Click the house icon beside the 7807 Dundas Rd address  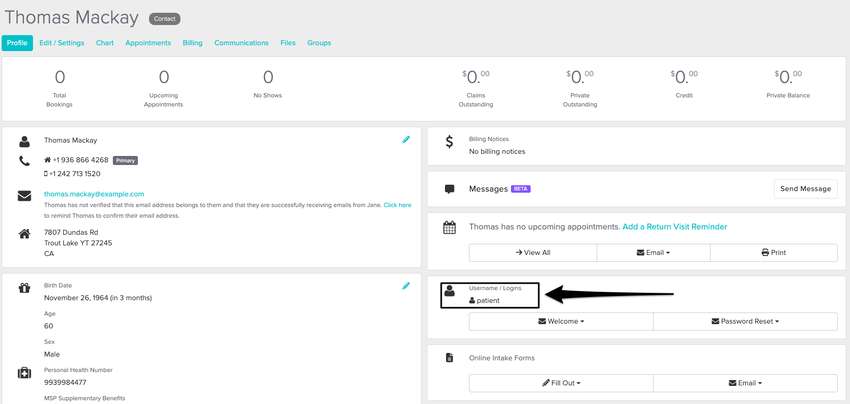pyautogui.click(x=24, y=234)
